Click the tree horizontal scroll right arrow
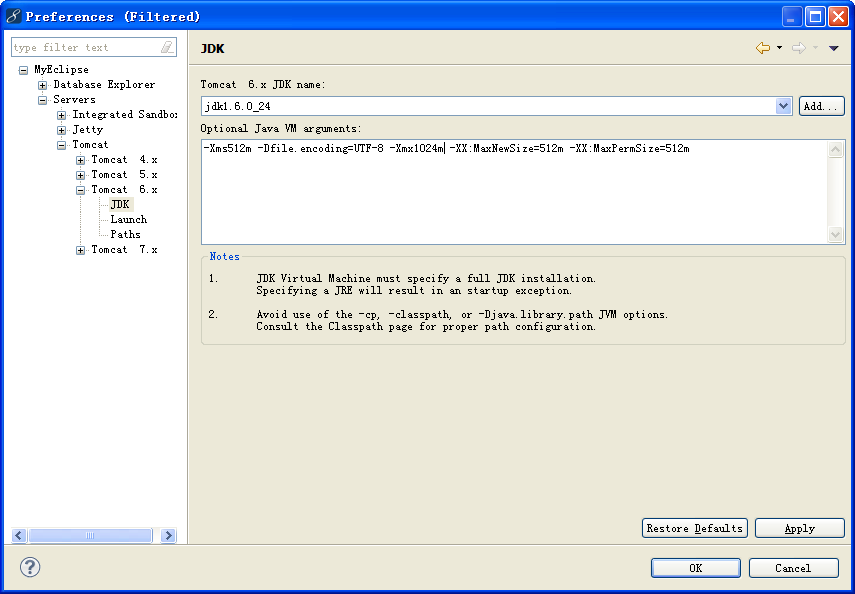The height and width of the screenshot is (594, 855). coord(168,536)
